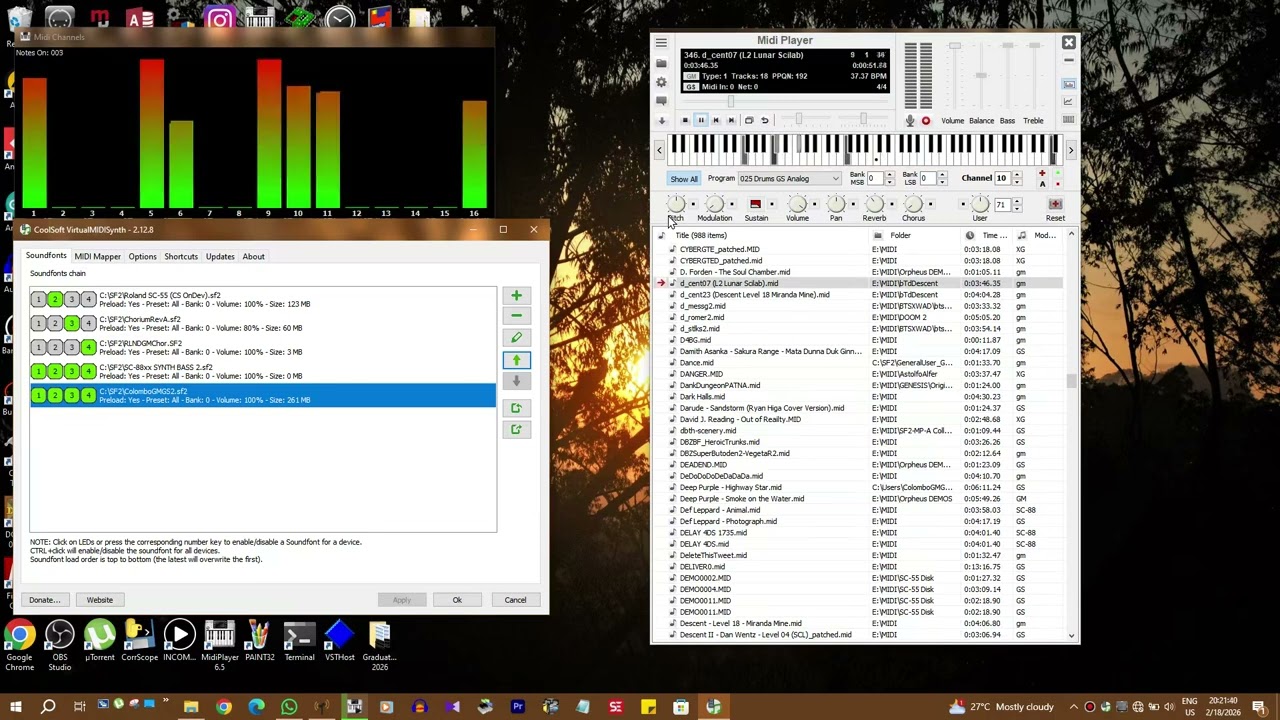Image resolution: width=1280 pixels, height=720 pixels.
Task: Toggle device 4 LED for RLNDGMChor soundfont
Action: (88, 347)
